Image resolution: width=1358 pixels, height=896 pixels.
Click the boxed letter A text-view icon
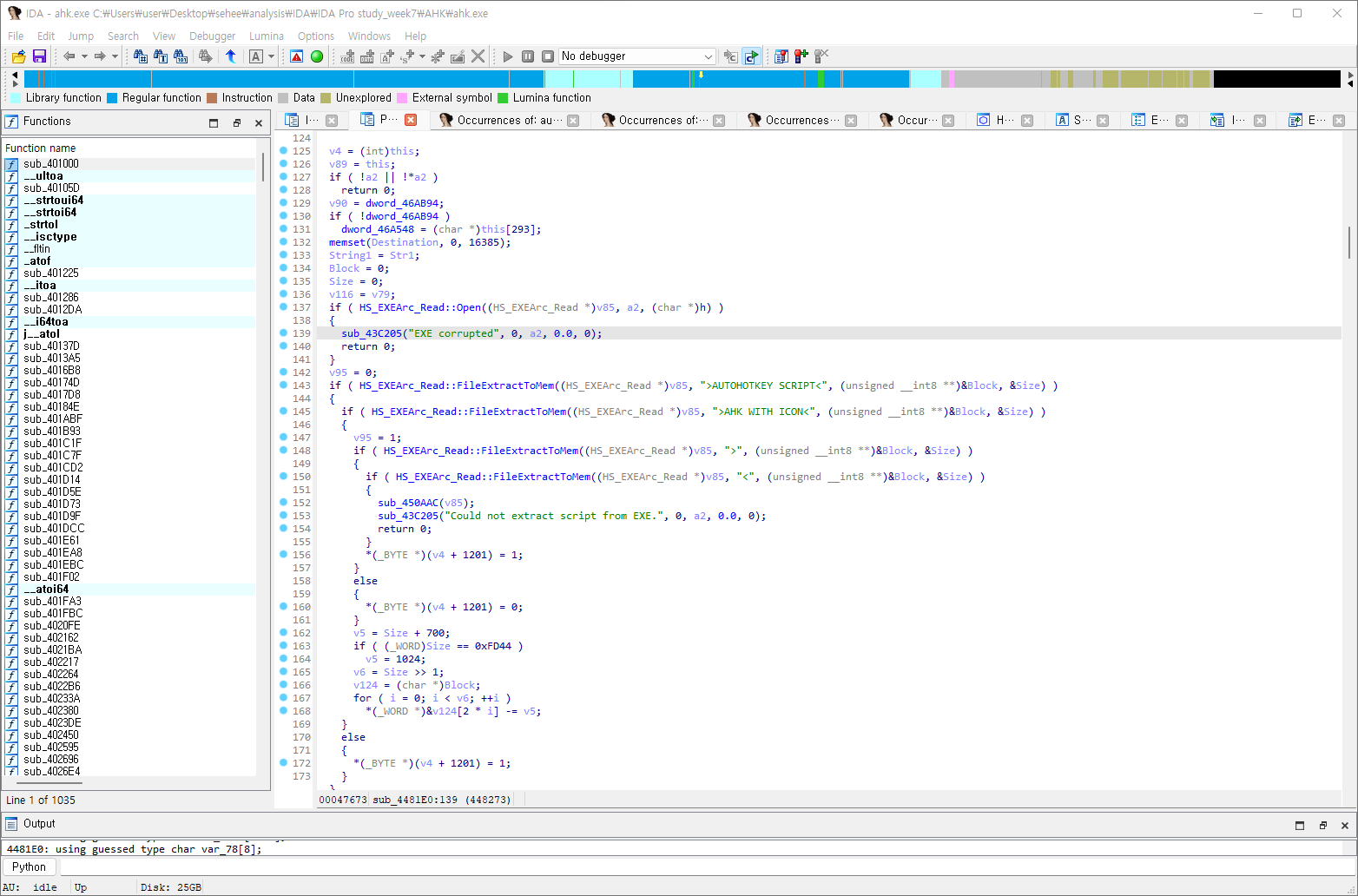click(x=256, y=56)
